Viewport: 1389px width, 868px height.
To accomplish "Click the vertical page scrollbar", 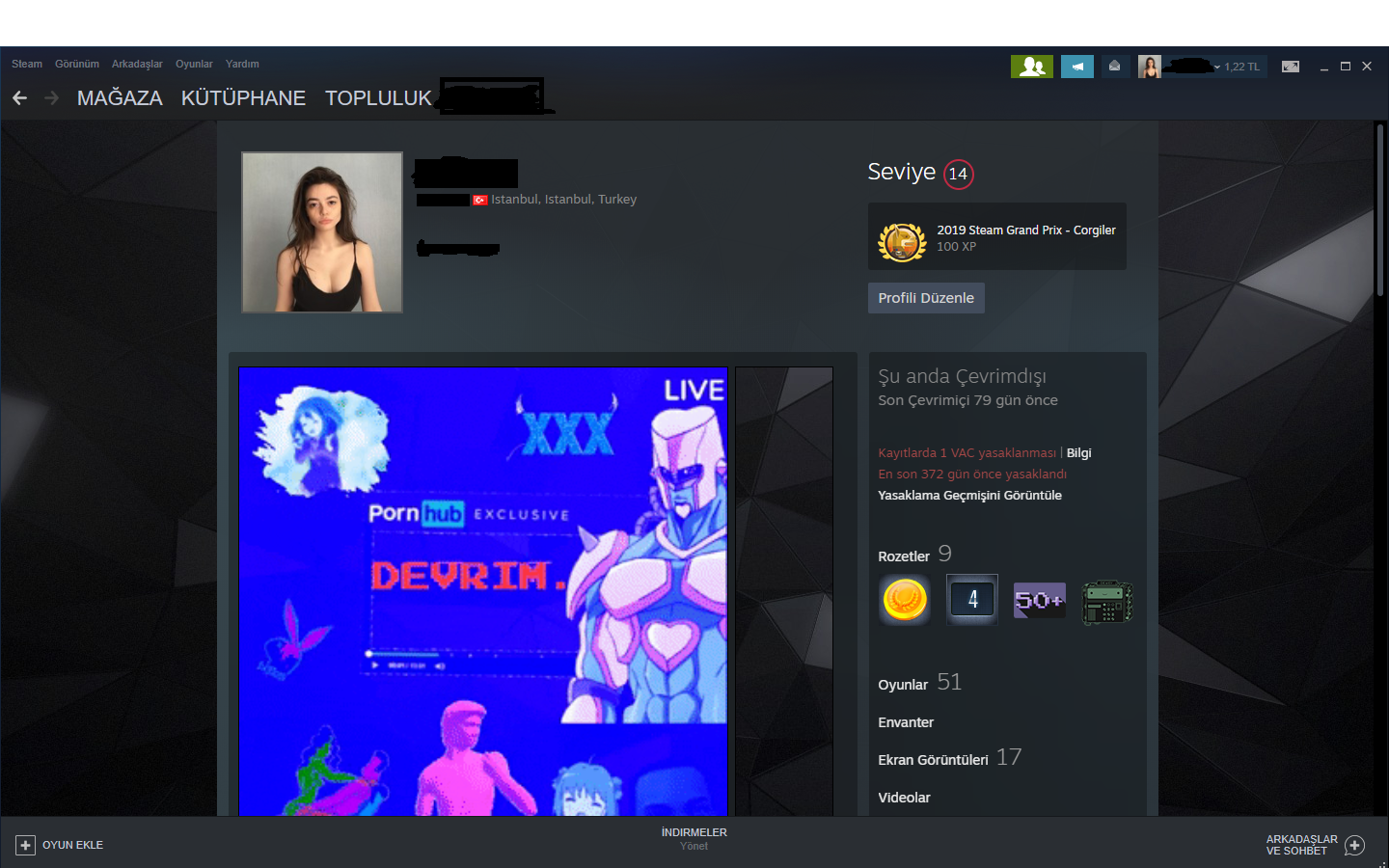I will pos(1380,212).
